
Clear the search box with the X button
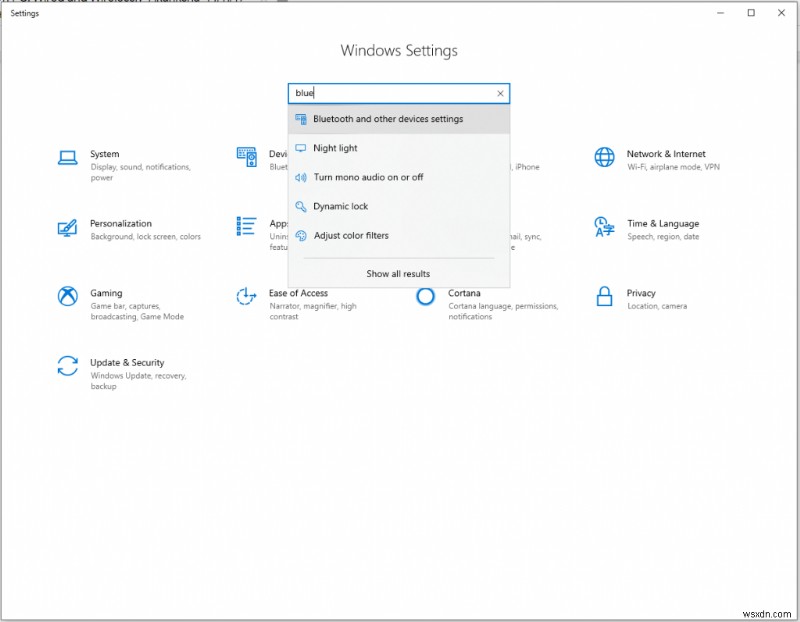500,93
